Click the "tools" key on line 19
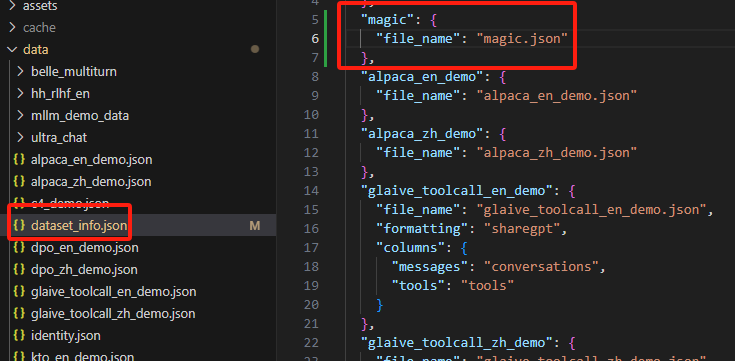735x361 pixels. (422, 286)
